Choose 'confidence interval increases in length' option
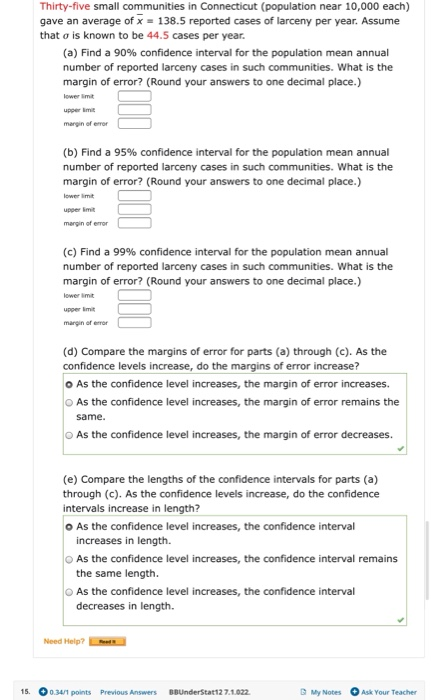 click(69, 527)
